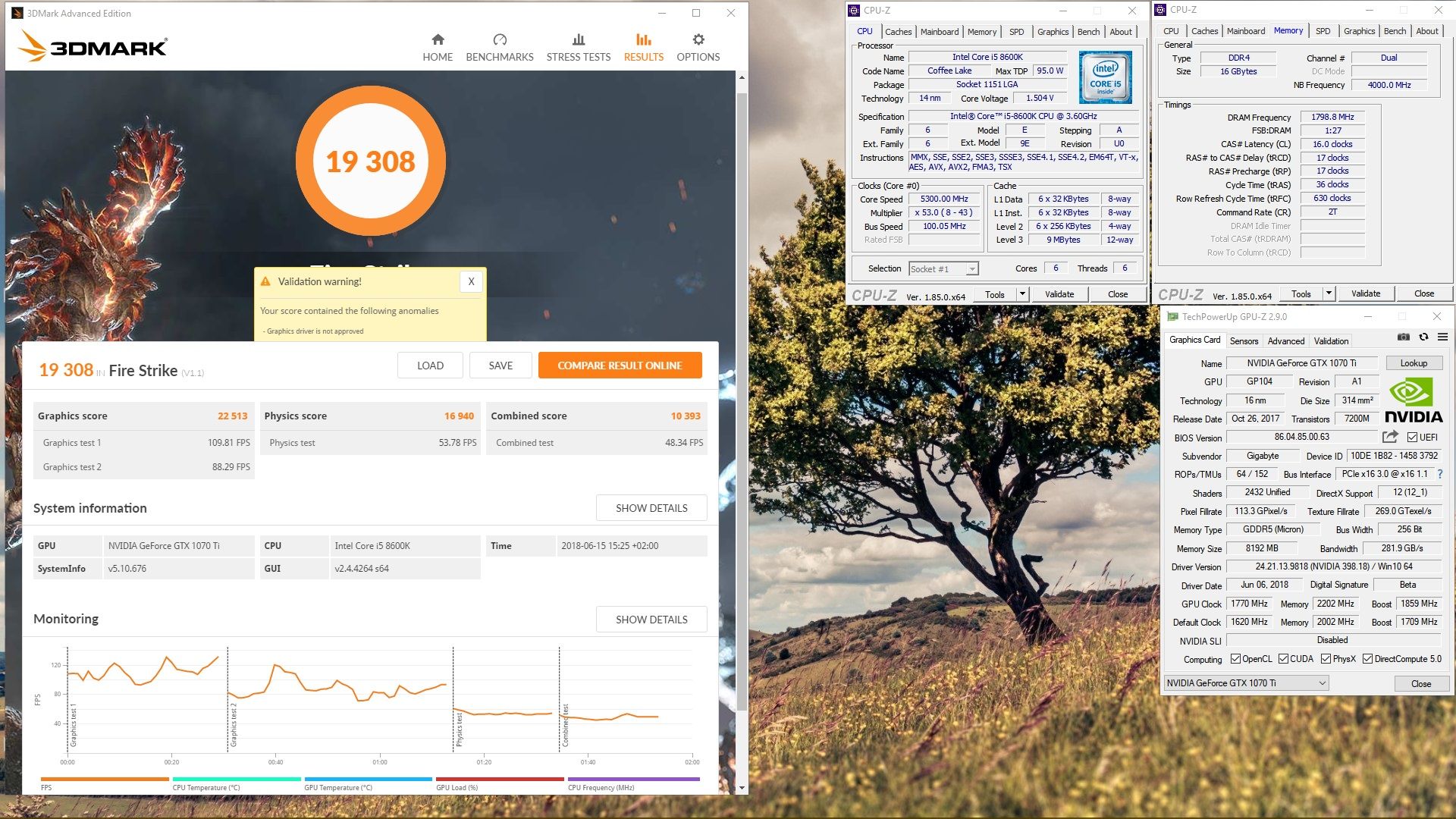This screenshot has width=1456, height=819.
Task: Expand the Socket #1 selection dropdown
Action: [x=971, y=269]
